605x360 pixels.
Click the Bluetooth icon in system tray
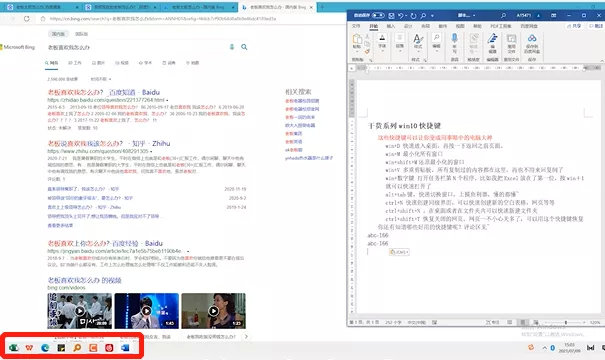click(x=553, y=348)
